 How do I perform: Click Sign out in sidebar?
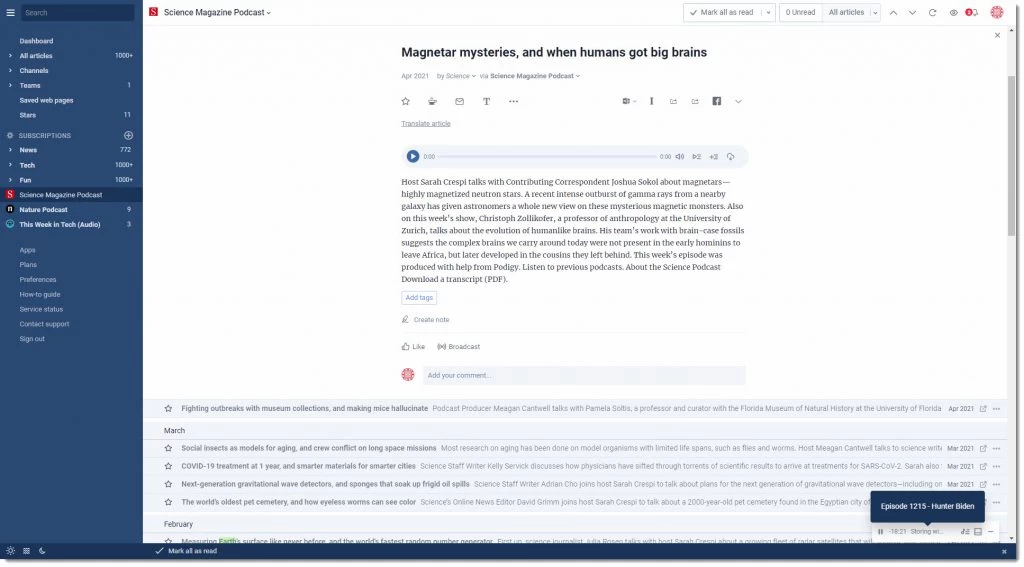(x=32, y=340)
